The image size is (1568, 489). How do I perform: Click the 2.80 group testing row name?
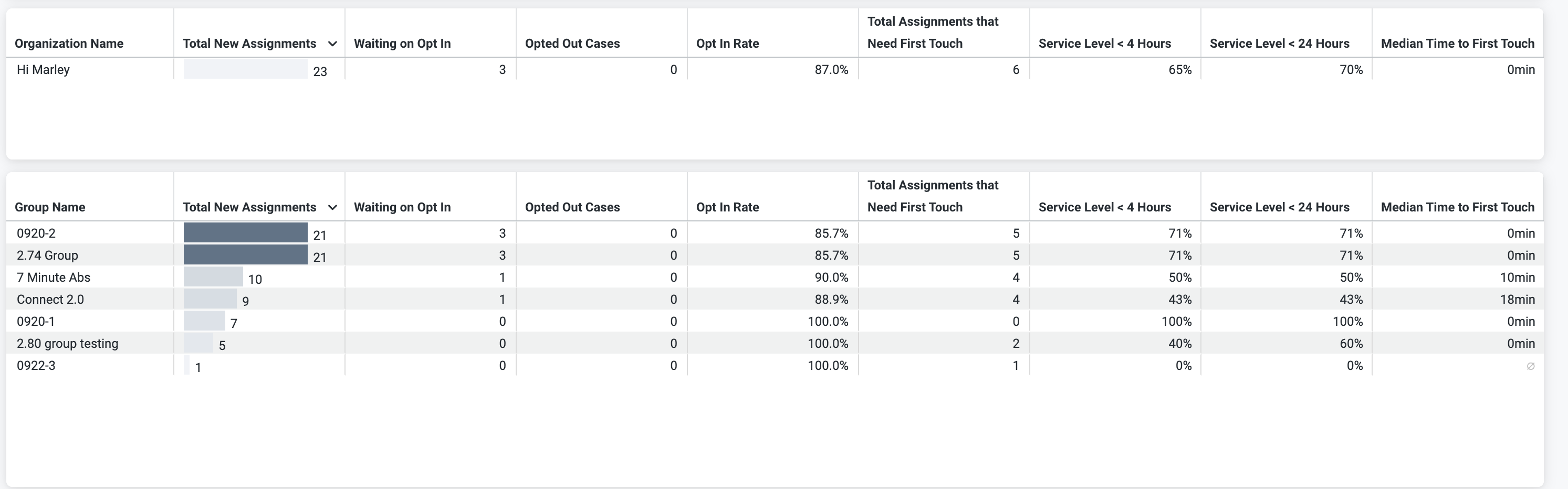click(68, 344)
